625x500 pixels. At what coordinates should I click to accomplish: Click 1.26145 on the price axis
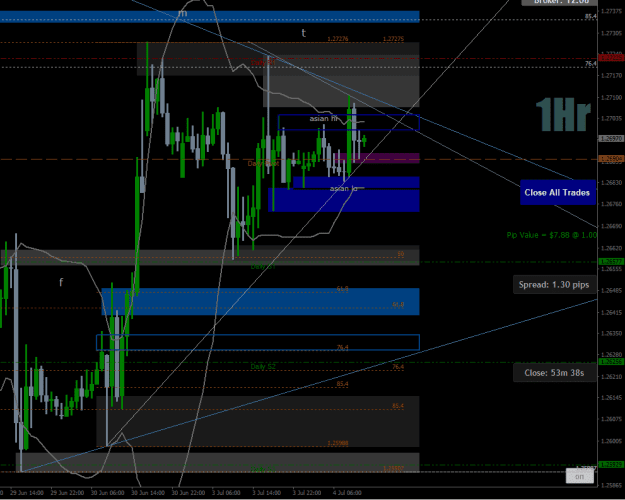611,398
